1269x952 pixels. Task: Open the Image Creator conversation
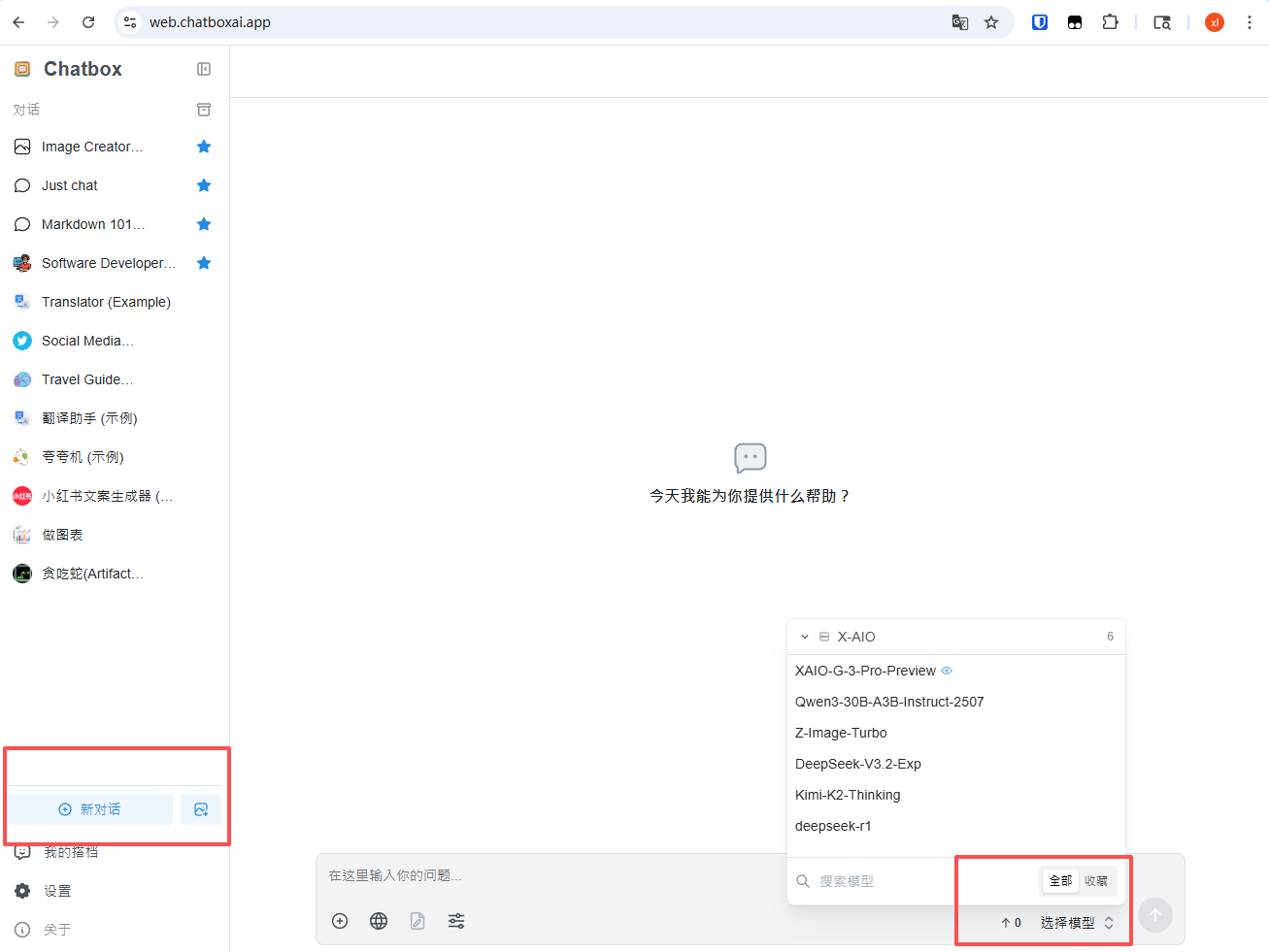click(92, 147)
